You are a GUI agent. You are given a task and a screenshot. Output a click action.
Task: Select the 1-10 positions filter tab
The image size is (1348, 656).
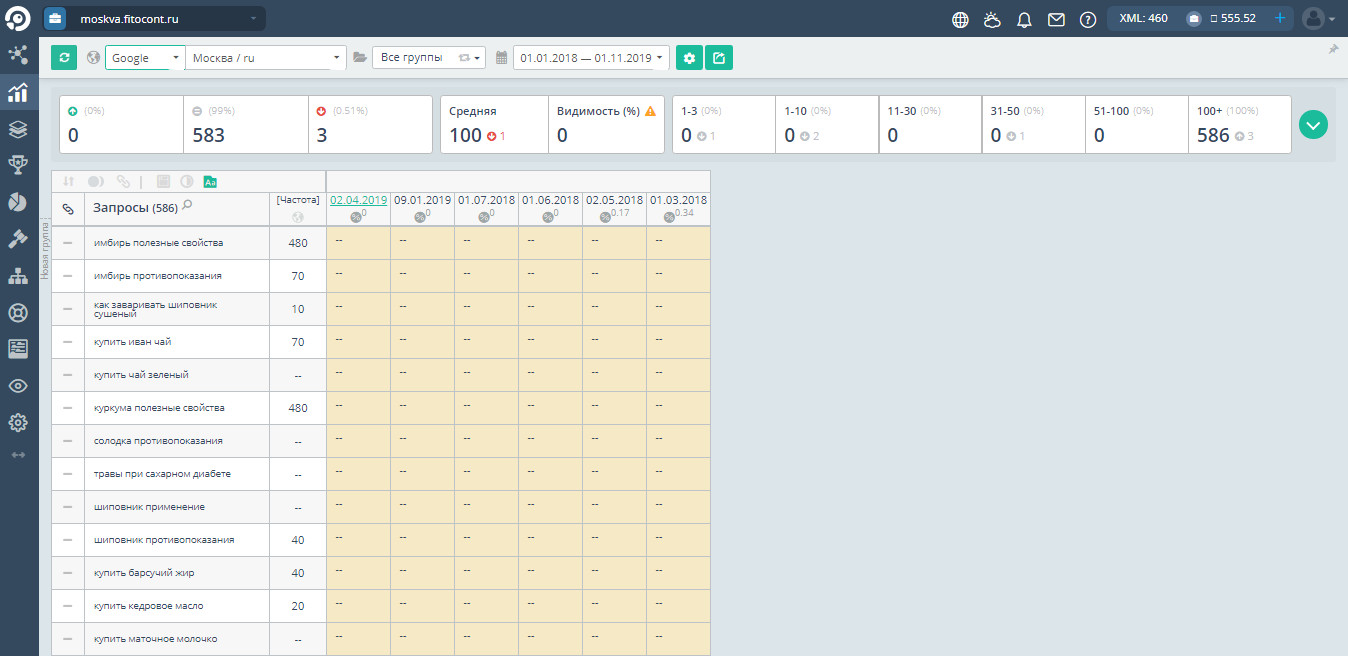(x=826, y=125)
